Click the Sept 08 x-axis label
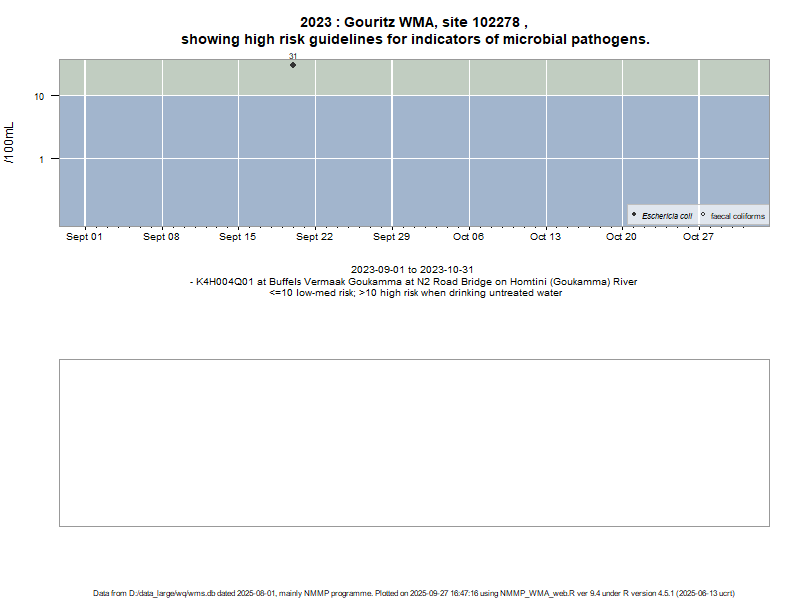This screenshot has width=800, height=600. tap(161, 237)
